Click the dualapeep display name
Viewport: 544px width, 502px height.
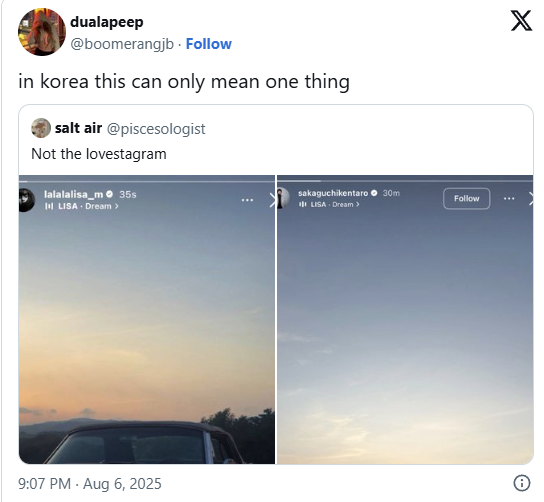coord(107,22)
